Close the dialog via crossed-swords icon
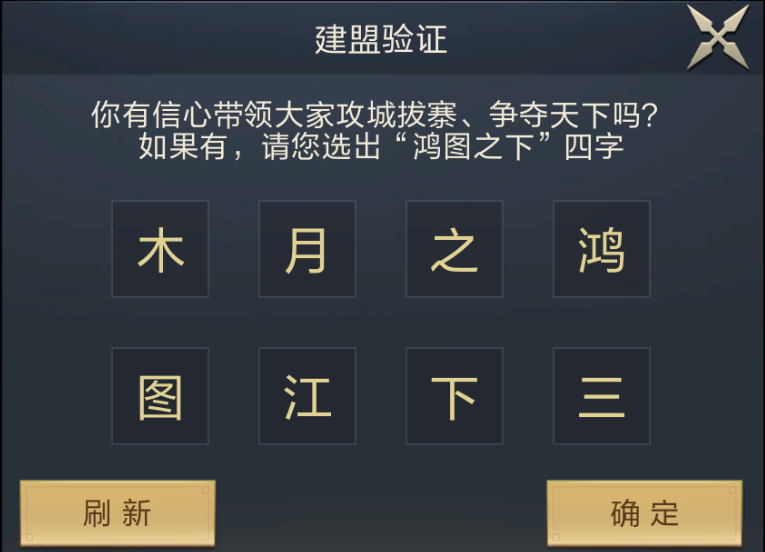 tap(718, 37)
